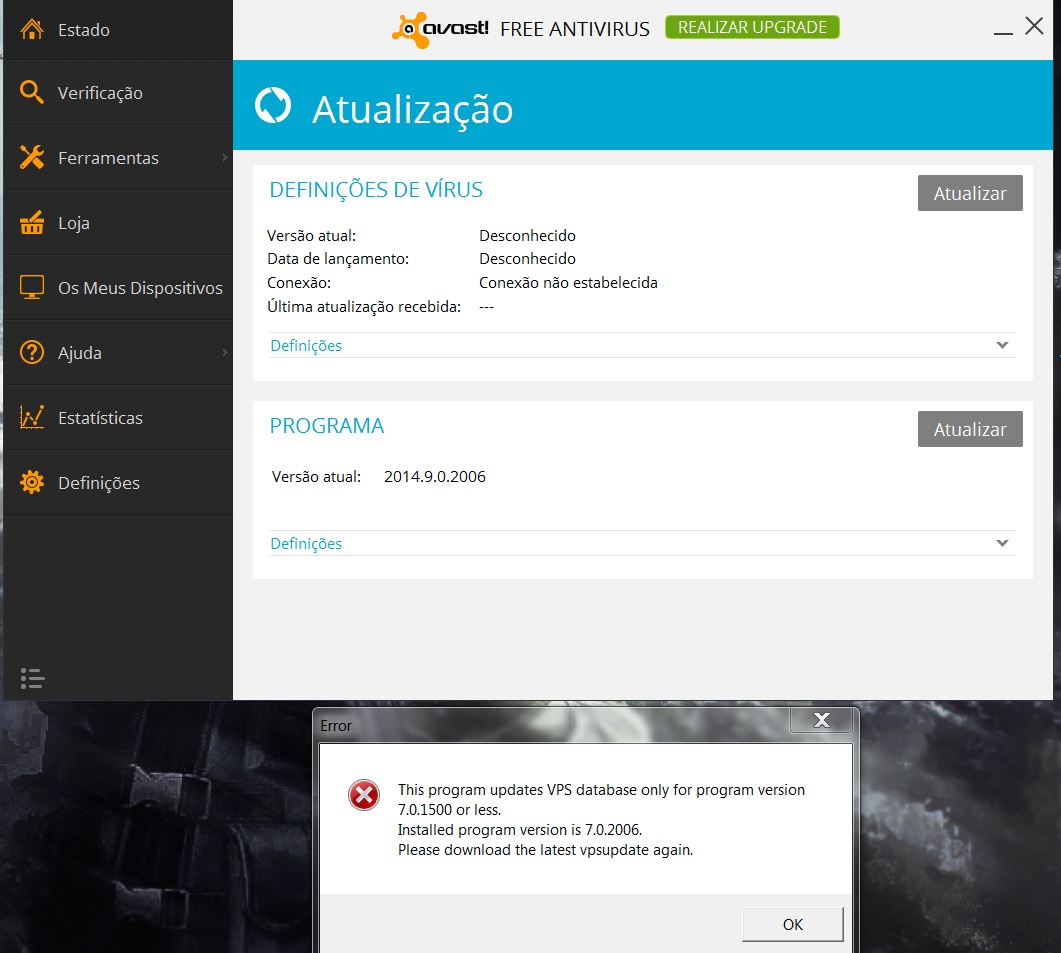Click Atualizar for Programa
Screen dimensions: 1061x953
pos(970,429)
